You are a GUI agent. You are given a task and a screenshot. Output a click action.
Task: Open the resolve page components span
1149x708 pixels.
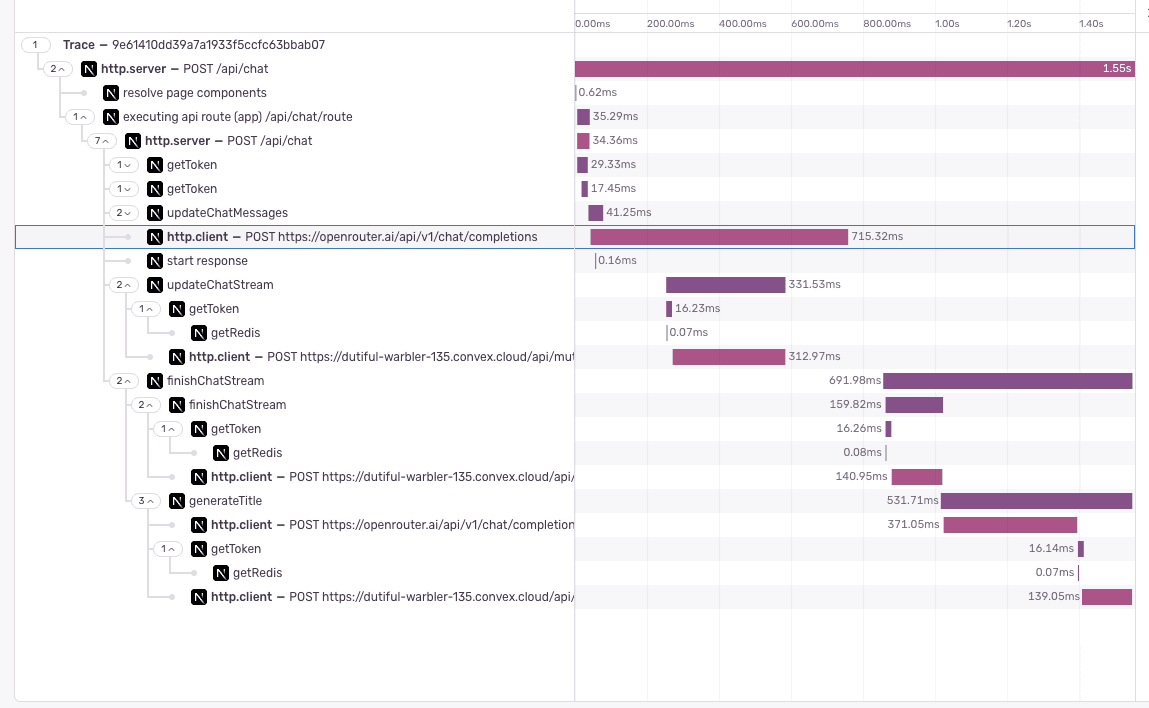(x=194, y=93)
